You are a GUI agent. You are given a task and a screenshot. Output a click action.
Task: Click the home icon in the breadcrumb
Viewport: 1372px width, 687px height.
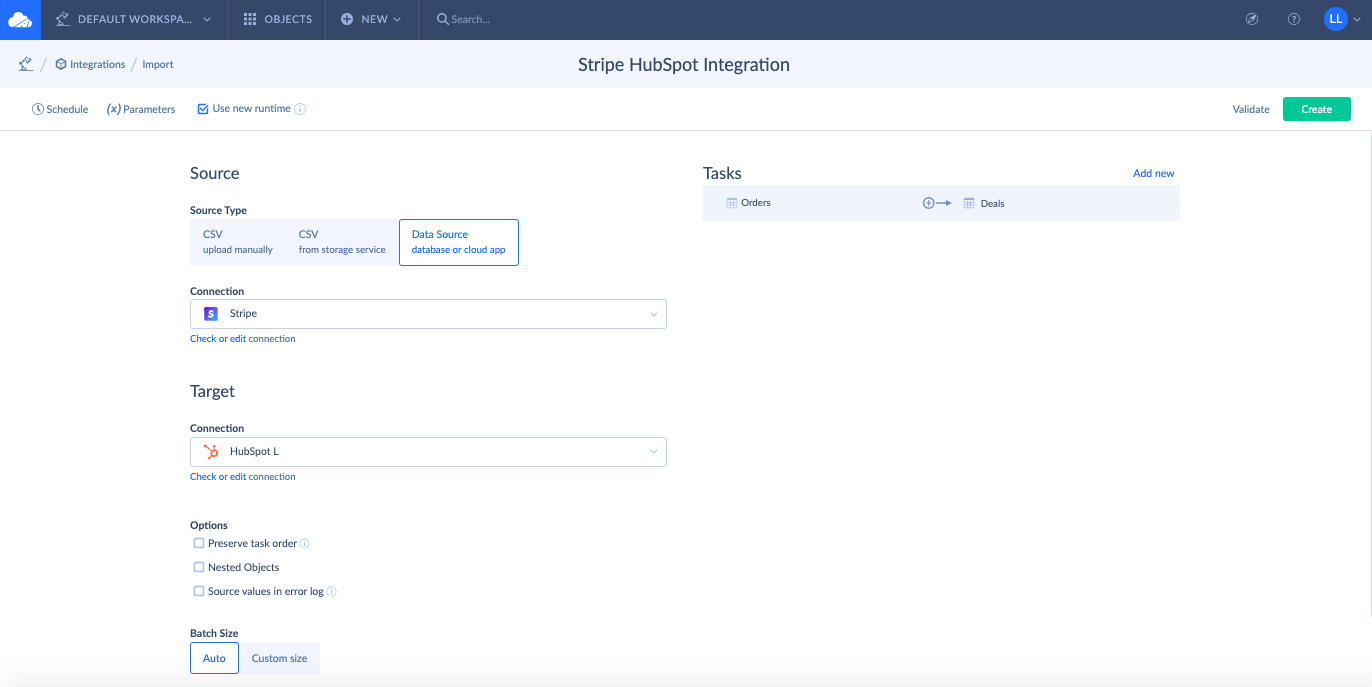pyautogui.click(x=25, y=63)
